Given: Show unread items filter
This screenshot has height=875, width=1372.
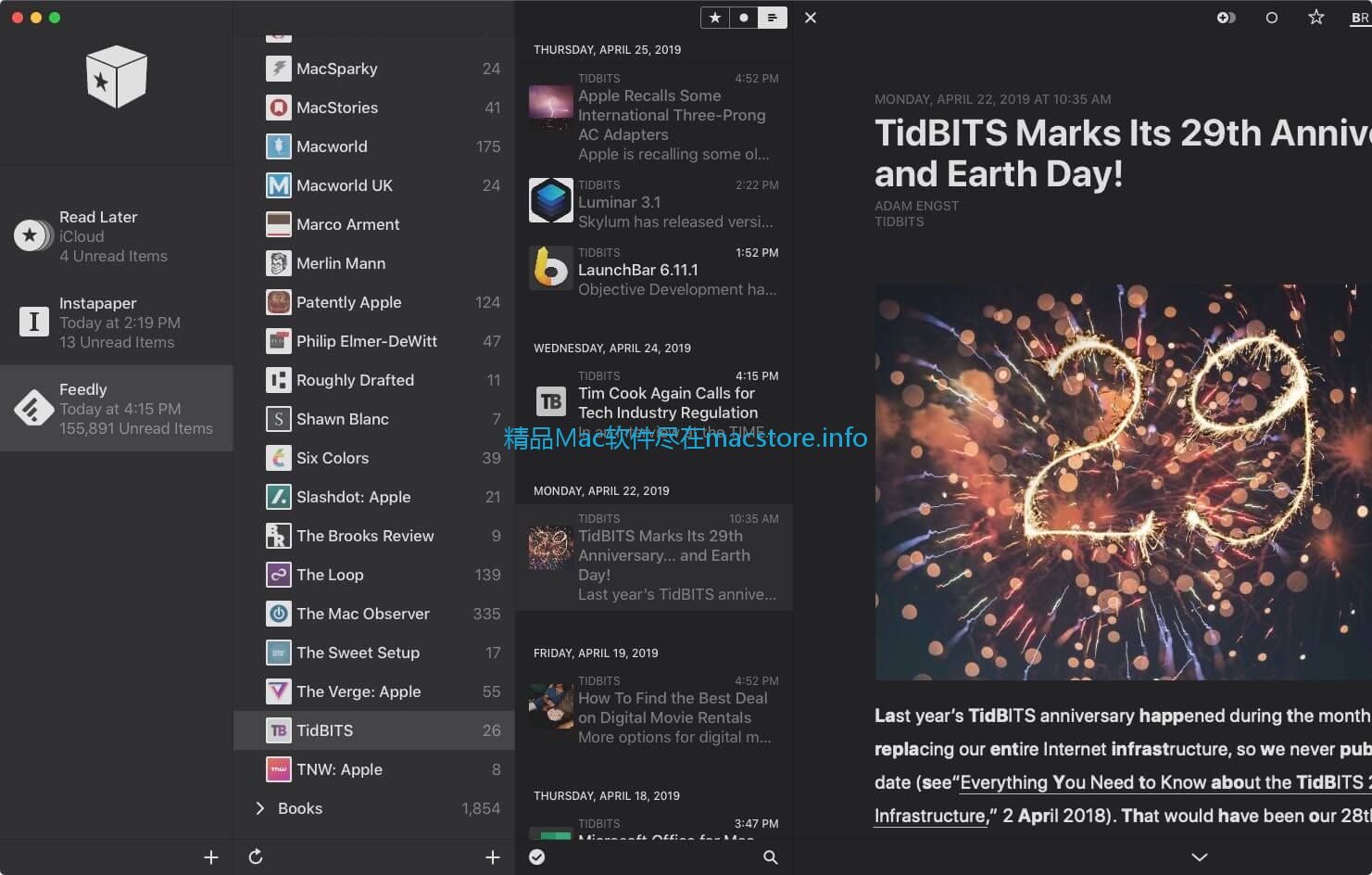Looking at the screenshot, I should pyautogui.click(x=744, y=18).
